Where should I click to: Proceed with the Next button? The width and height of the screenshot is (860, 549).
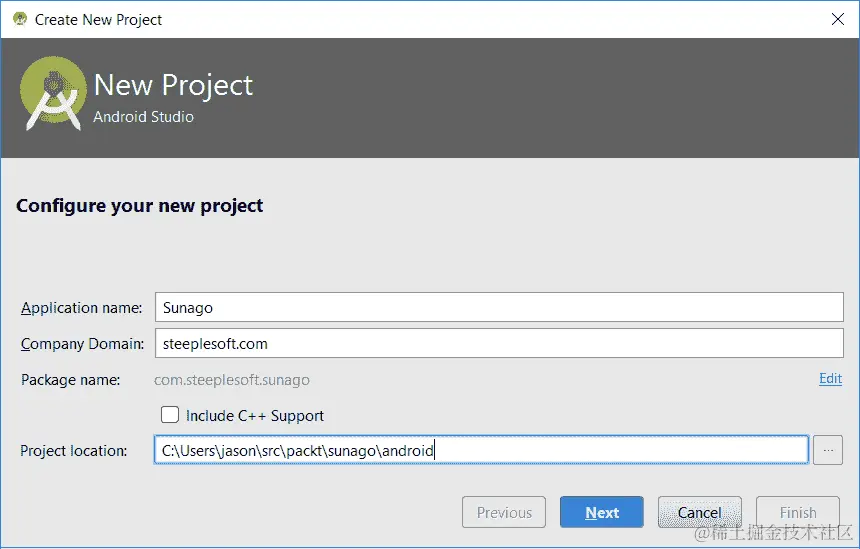[602, 512]
